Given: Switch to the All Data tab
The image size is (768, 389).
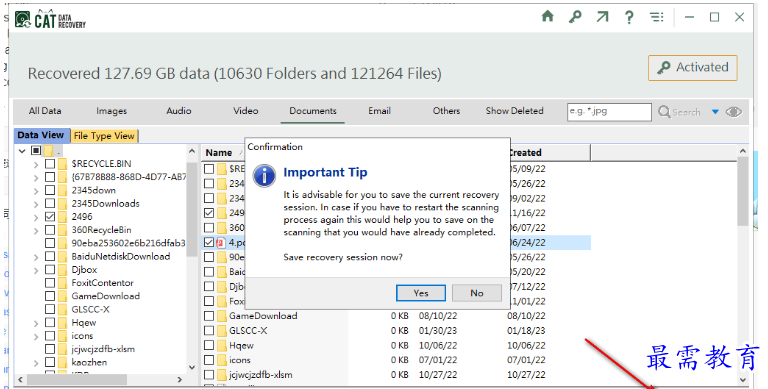Looking at the screenshot, I should click(45, 111).
